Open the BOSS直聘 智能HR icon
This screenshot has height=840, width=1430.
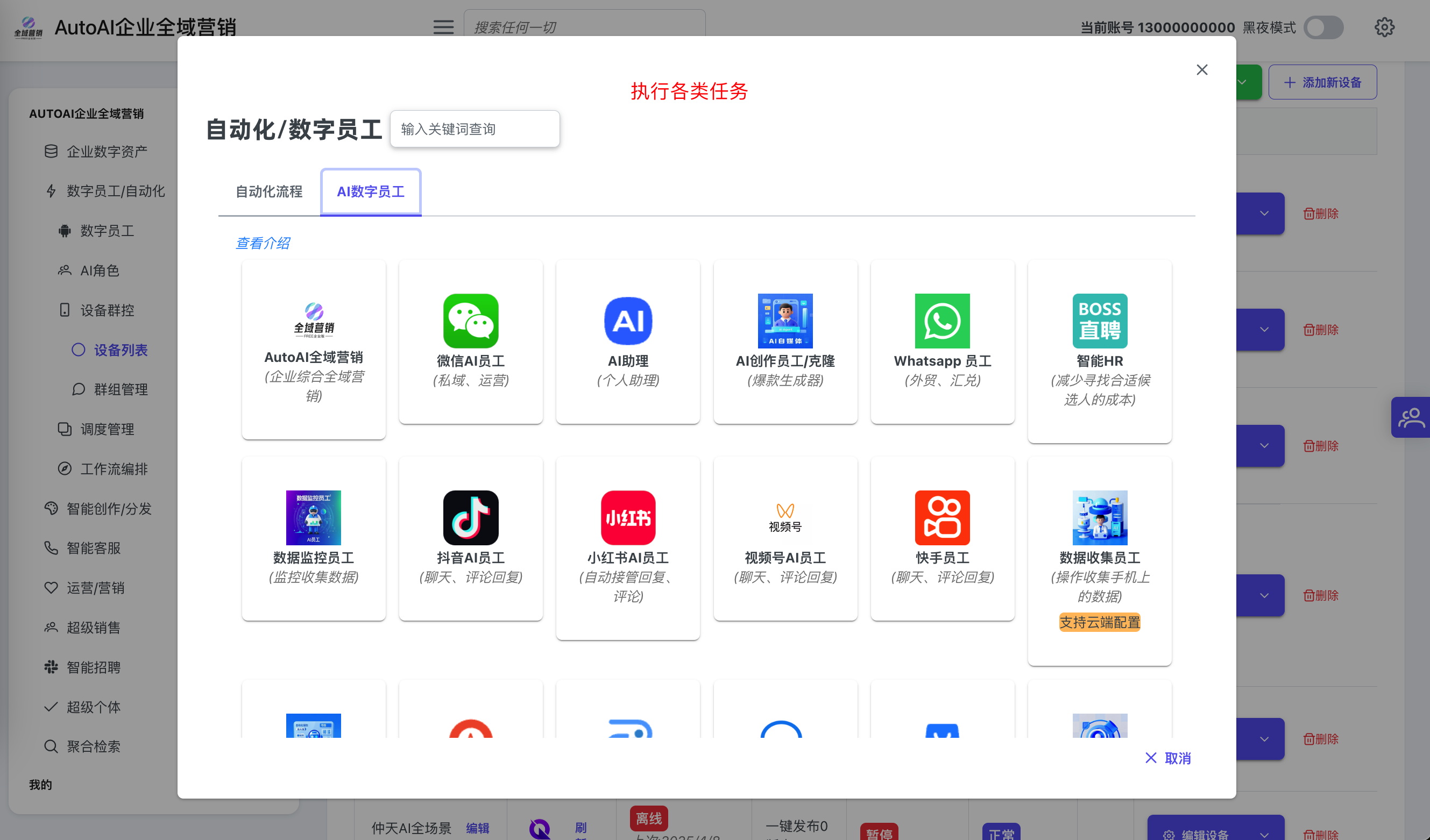coord(1099,321)
